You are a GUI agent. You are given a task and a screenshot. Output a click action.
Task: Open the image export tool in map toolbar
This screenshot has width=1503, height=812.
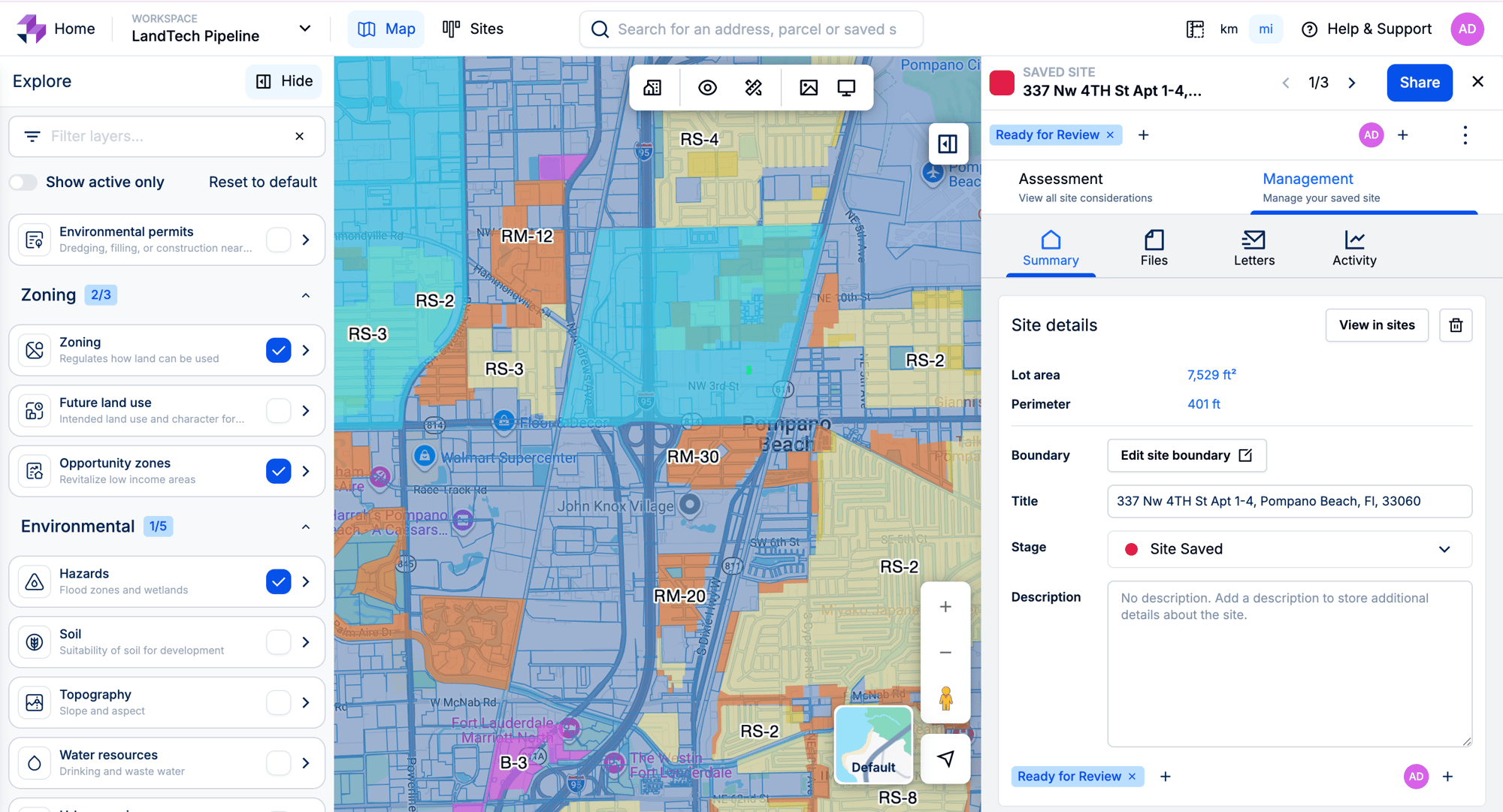pos(809,88)
